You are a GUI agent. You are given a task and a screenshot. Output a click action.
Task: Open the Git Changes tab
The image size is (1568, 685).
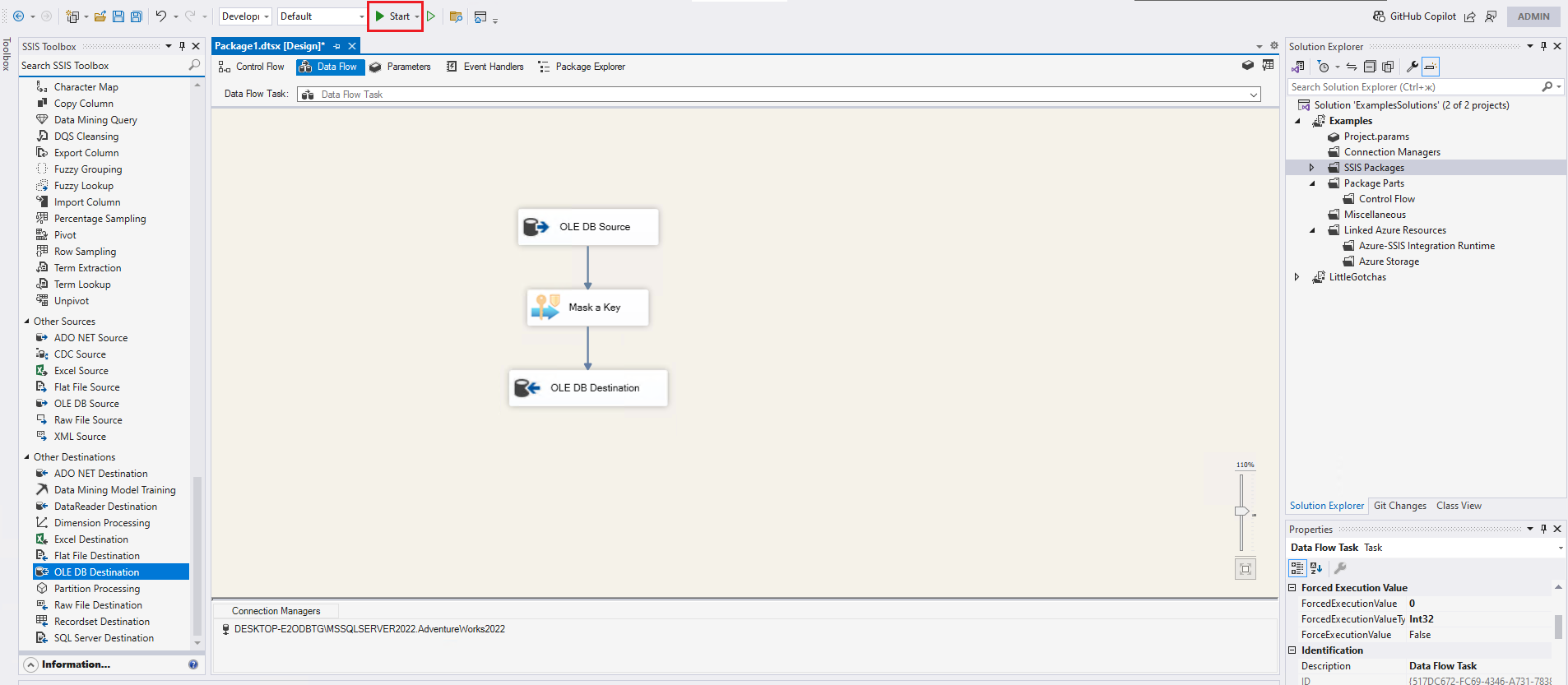click(x=1399, y=506)
